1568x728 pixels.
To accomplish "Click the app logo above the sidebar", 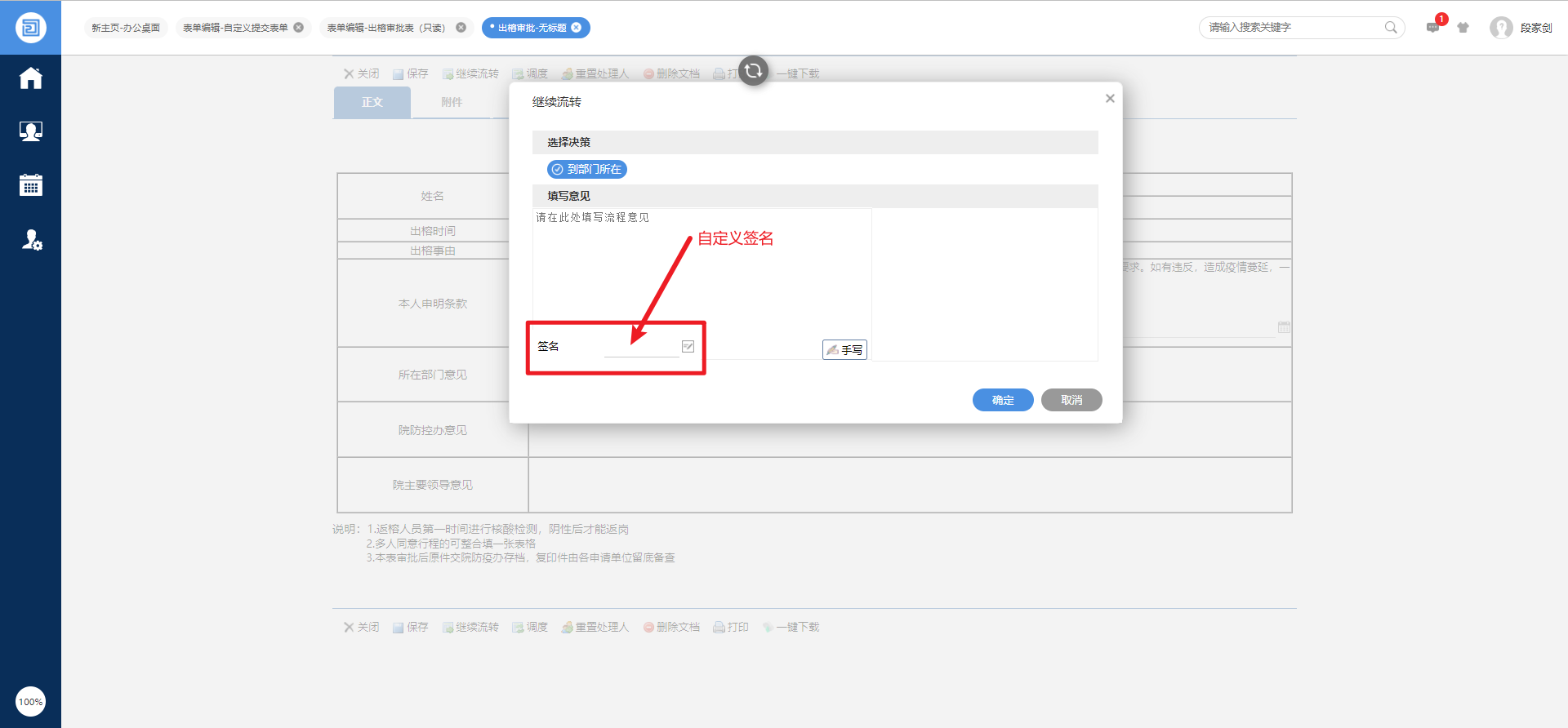I will (x=30, y=28).
